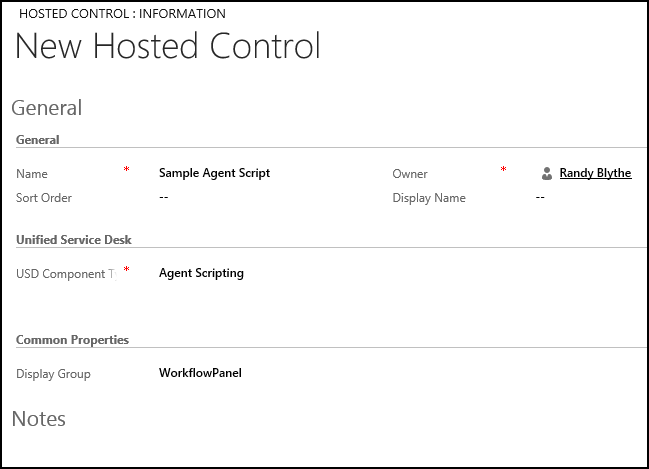Click the Name field label
Screen dimensions: 649x469
click(x=32, y=174)
